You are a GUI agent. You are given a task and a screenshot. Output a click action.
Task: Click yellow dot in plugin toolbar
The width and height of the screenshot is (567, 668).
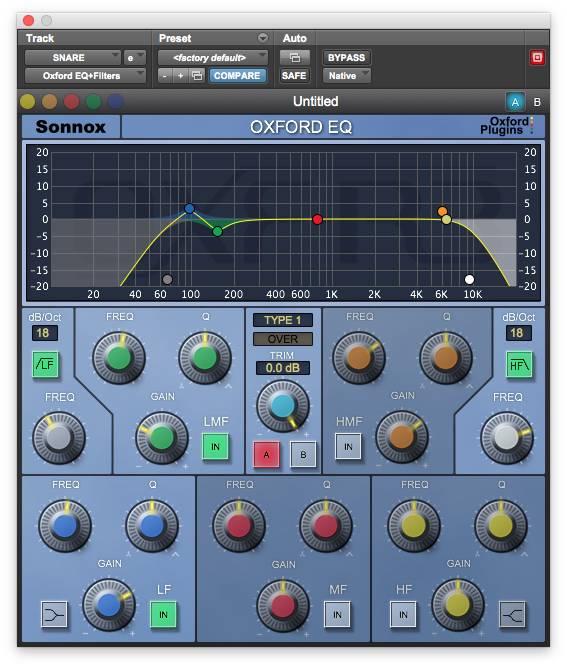click(x=28, y=102)
